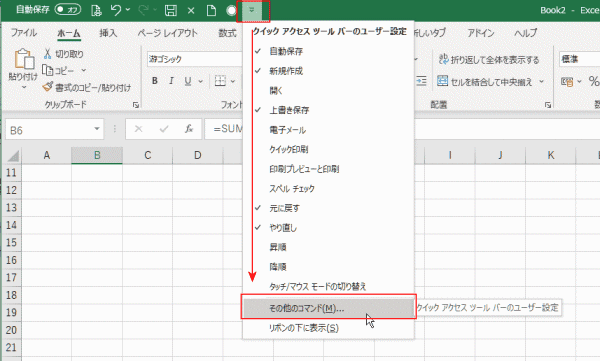
Task: Click the Format Painter brush icon
Action: click(x=48, y=87)
